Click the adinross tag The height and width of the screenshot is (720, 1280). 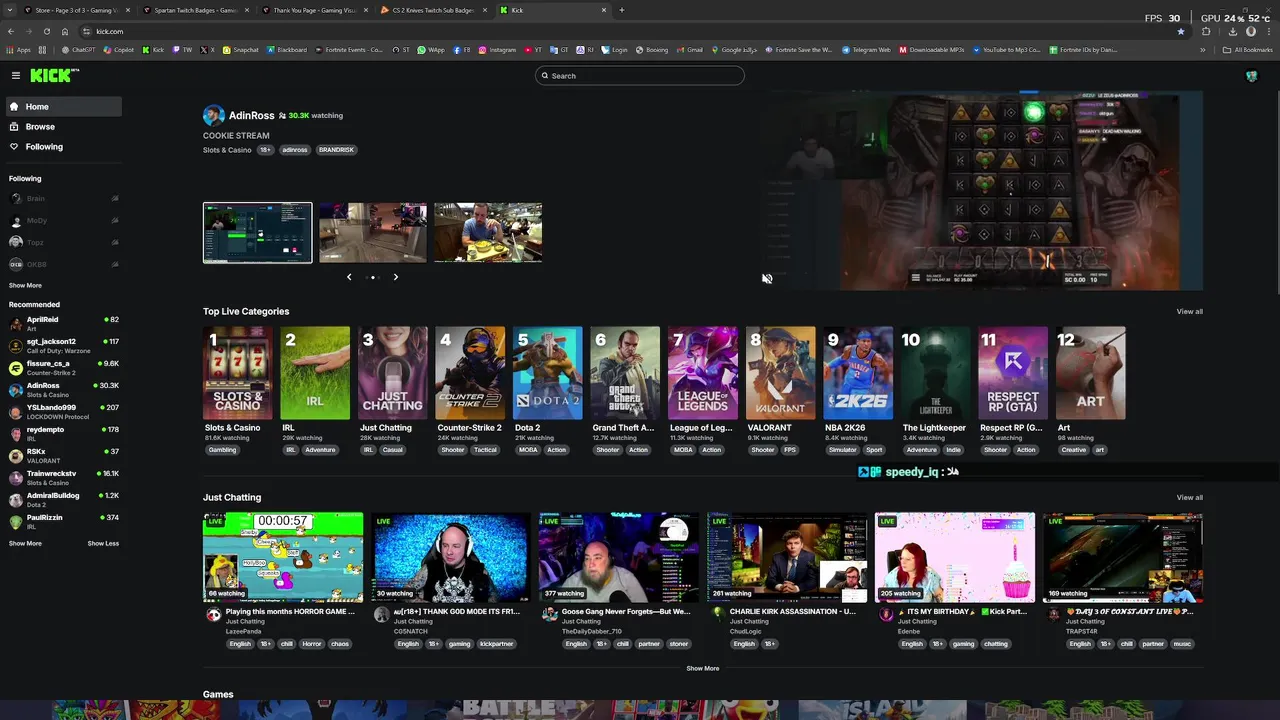point(294,150)
